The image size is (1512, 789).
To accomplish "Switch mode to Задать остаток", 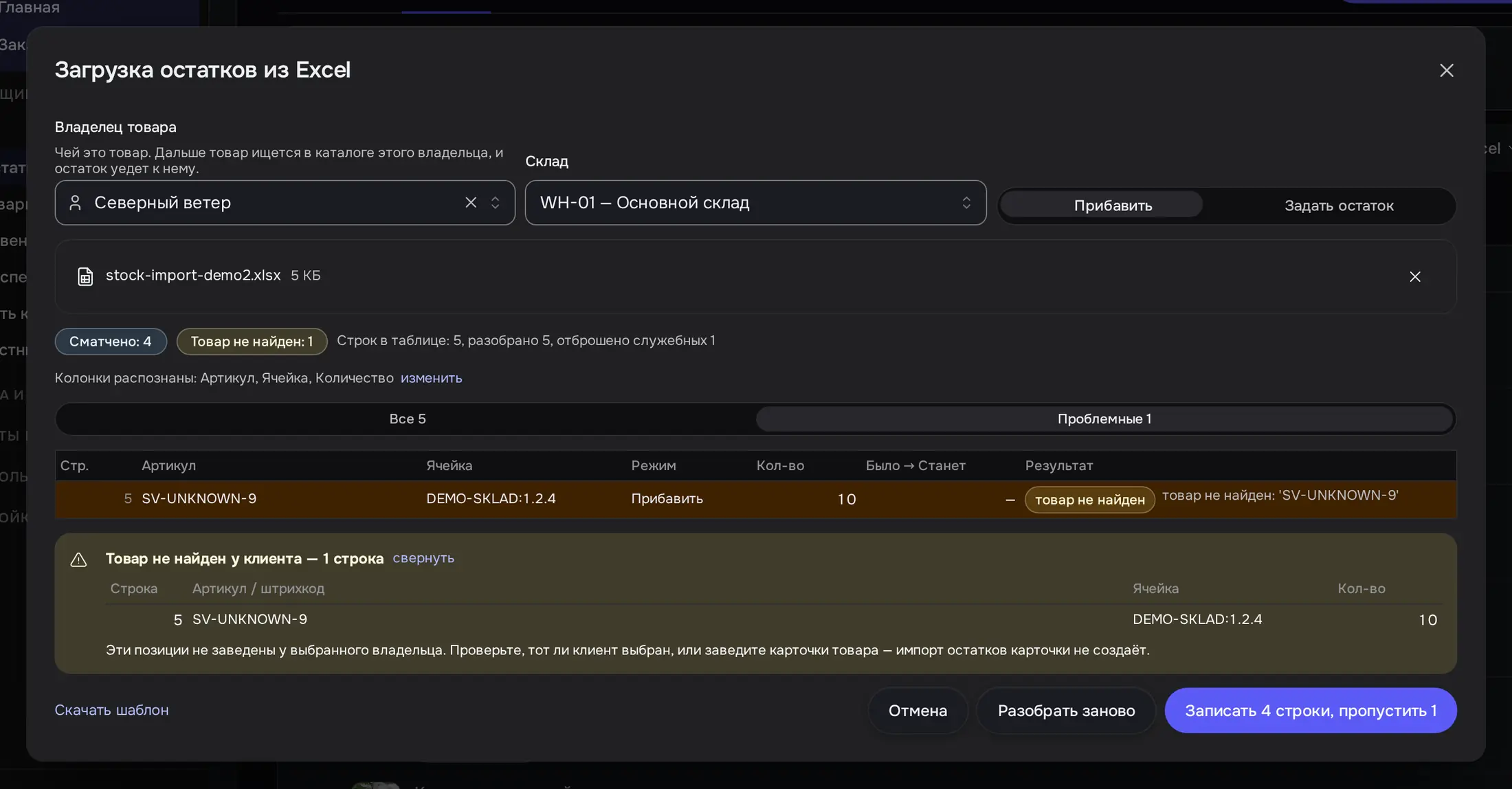I will click(1338, 205).
